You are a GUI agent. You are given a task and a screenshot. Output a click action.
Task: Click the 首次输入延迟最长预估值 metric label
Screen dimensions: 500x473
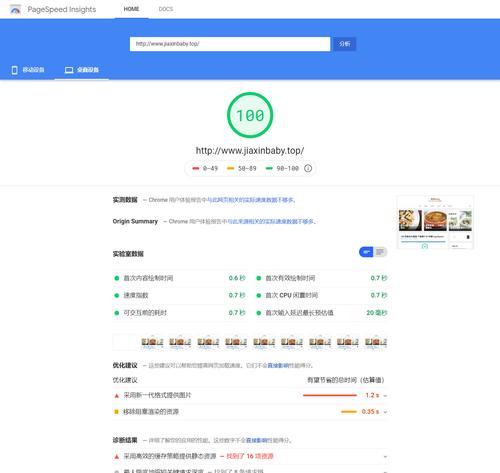point(299,313)
